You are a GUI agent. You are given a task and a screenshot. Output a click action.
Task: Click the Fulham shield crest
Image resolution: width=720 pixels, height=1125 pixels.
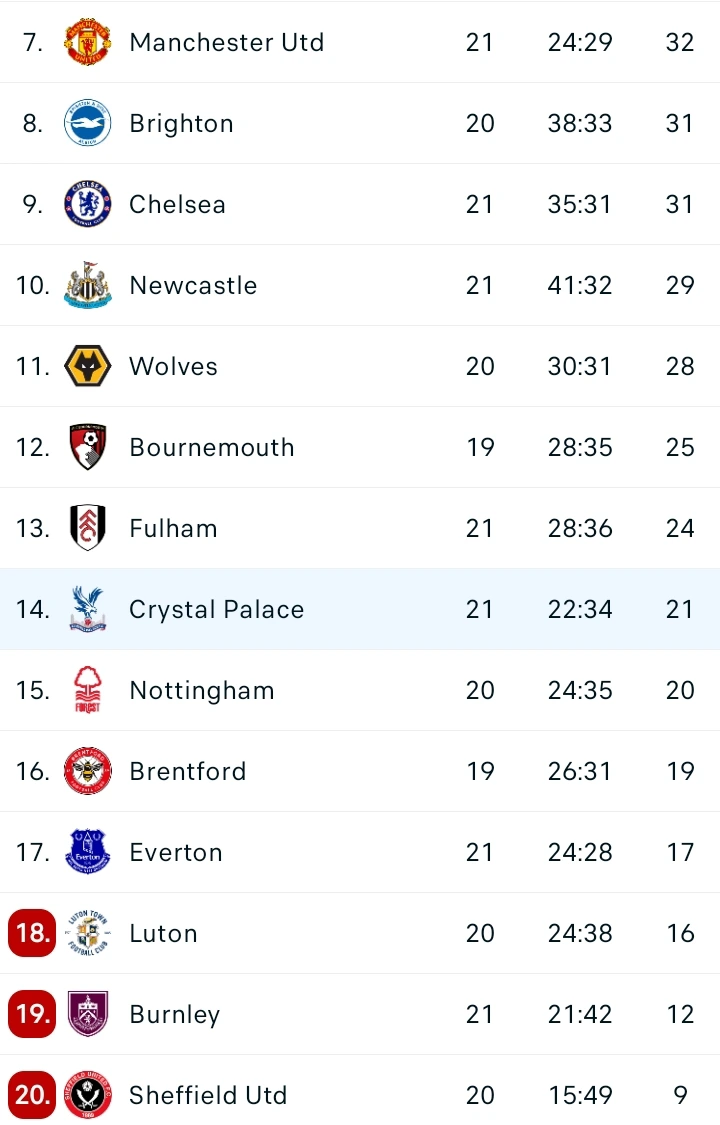click(88, 528)
